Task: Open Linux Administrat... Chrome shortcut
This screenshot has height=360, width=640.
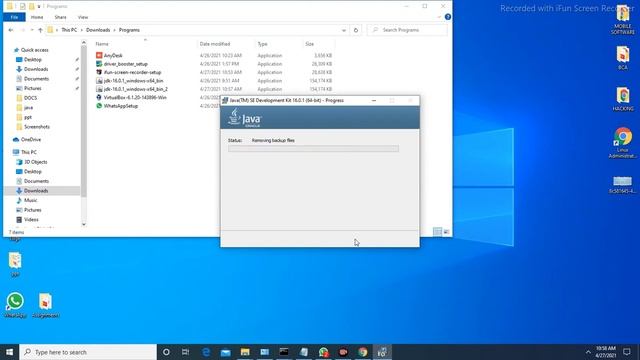Action: click(x=622, y=143)
